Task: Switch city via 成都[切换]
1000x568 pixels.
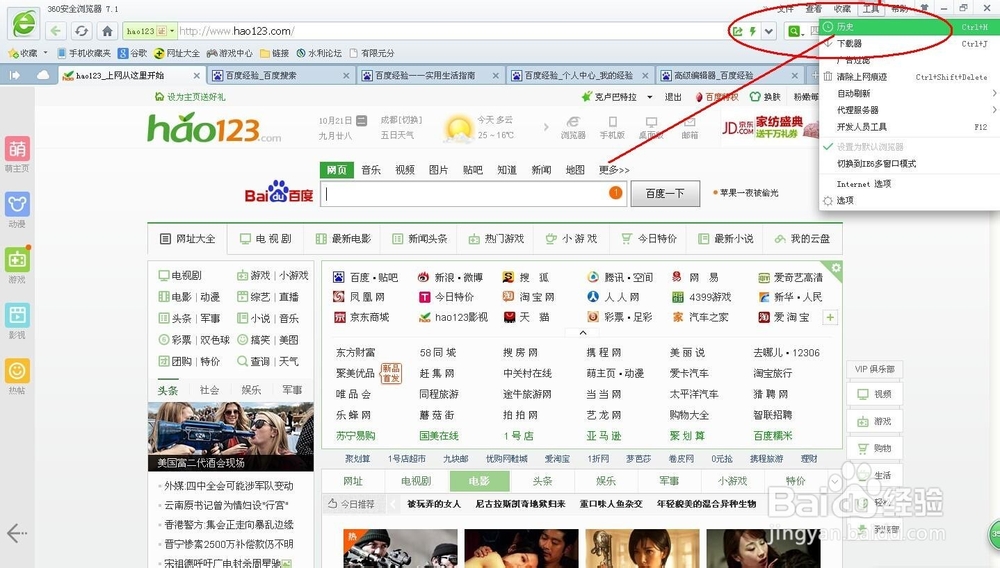Action: [401, 120]
